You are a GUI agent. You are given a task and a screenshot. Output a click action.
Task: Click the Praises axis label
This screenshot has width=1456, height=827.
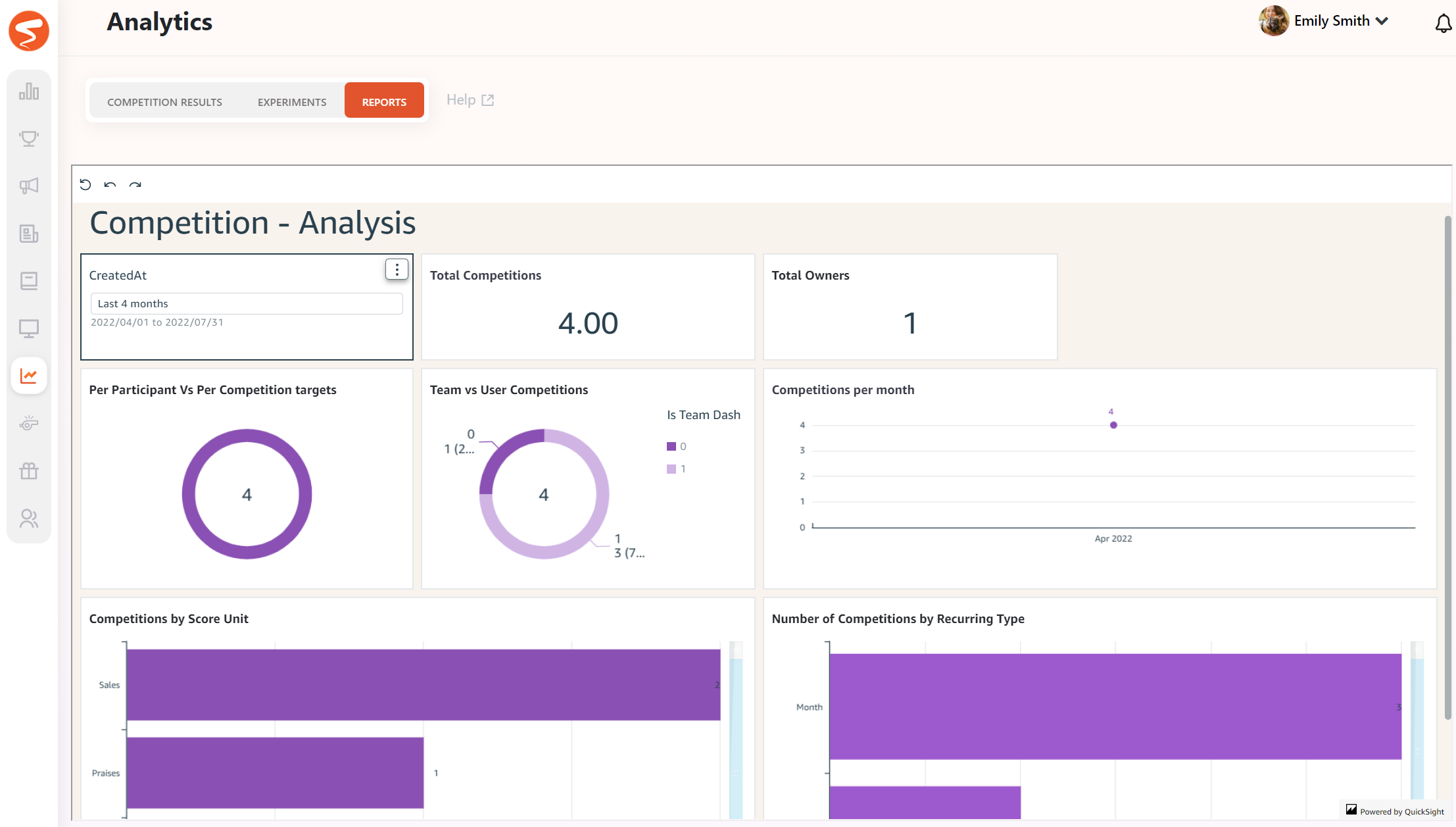click(x=106, y=773)
